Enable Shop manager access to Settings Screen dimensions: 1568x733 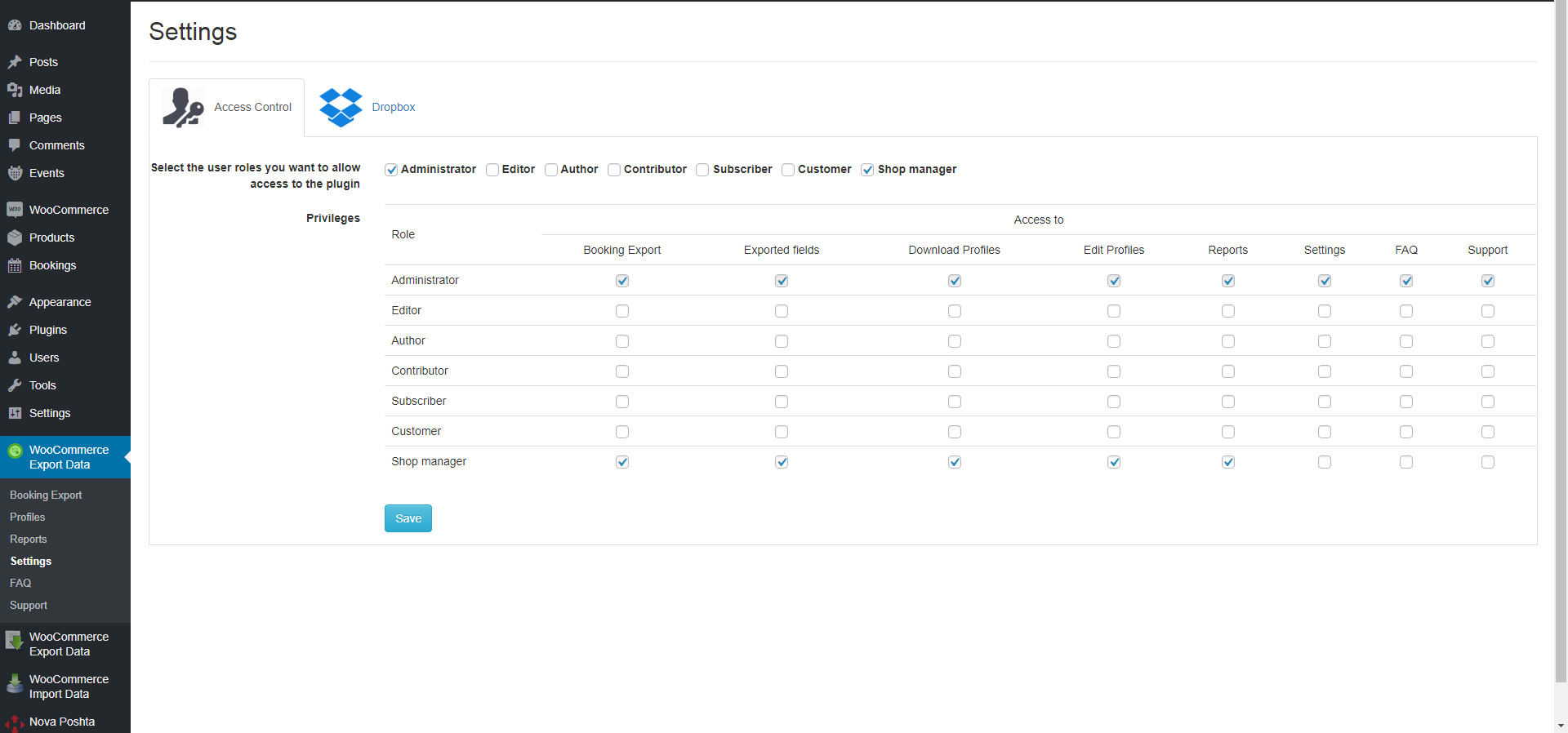click(1325, 462)
